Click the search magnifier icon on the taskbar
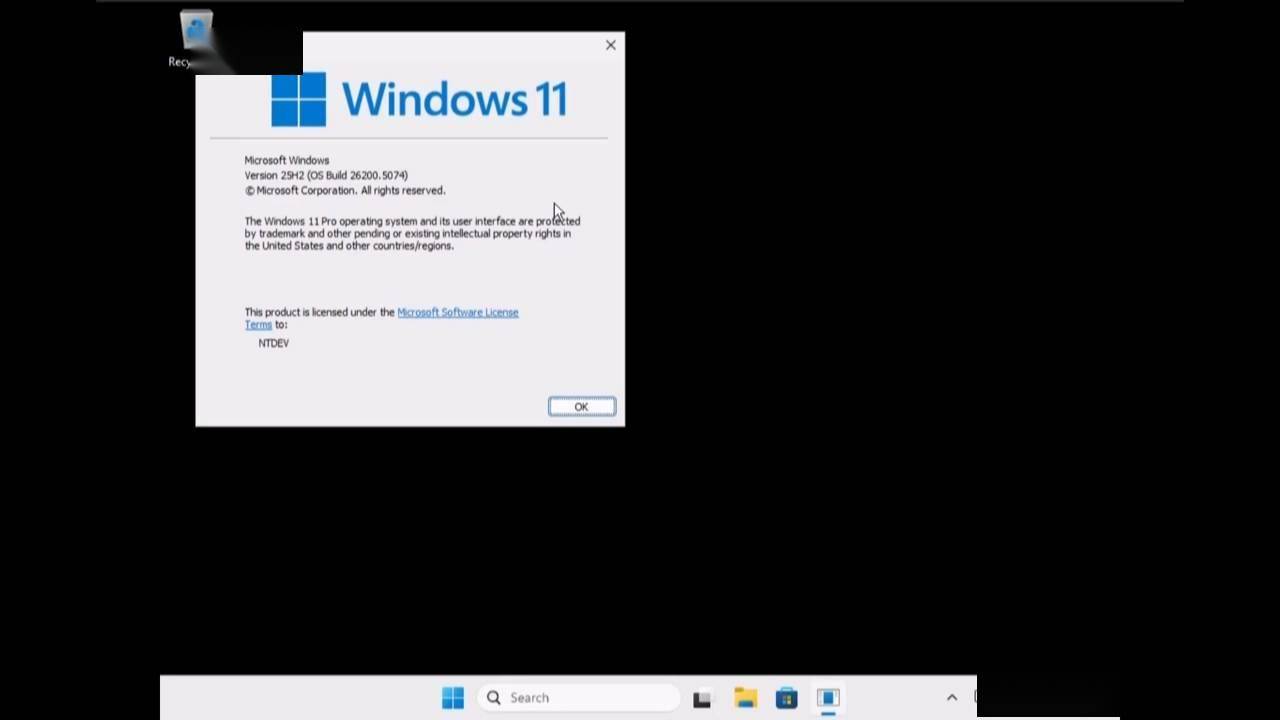The height and width of the screenshot is (720, 1280). (494, 698)
